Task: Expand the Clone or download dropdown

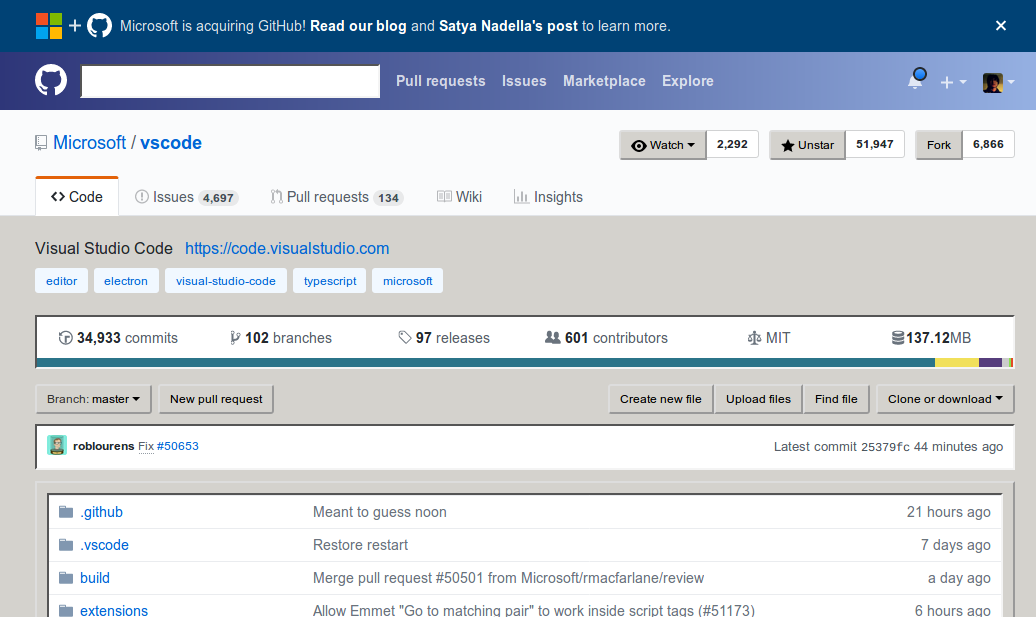Action: point(944,399)
